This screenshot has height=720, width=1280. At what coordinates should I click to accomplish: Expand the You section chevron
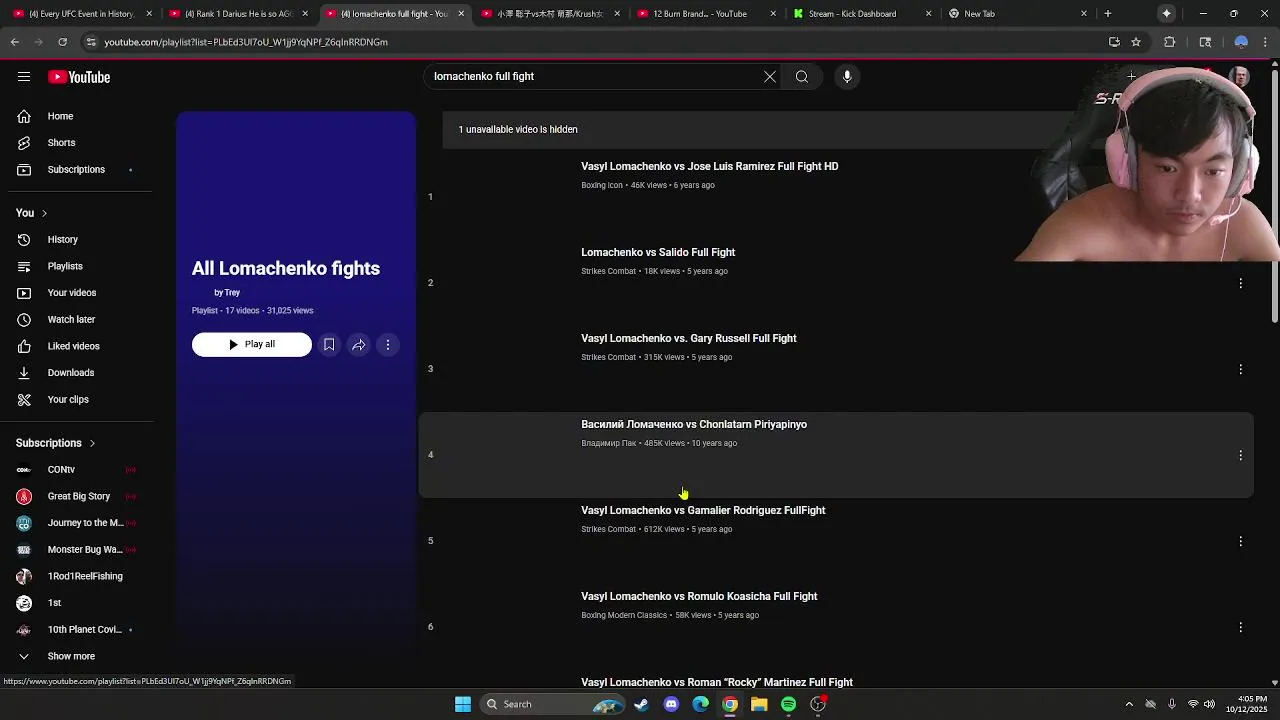coord(44,213)
